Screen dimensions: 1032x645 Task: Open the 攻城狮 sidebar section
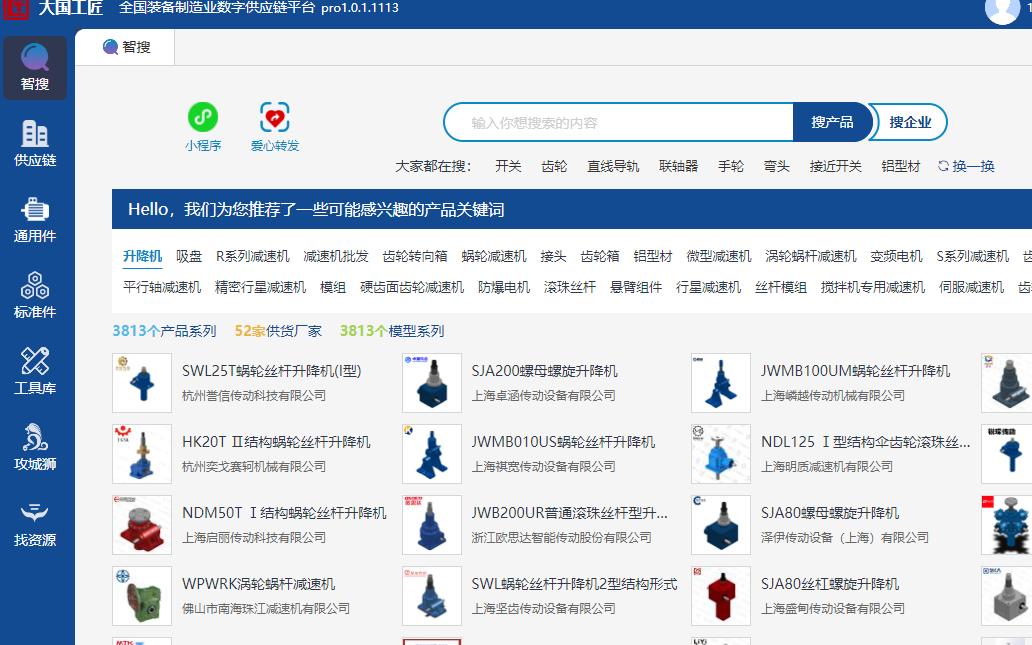pos(35,448)
